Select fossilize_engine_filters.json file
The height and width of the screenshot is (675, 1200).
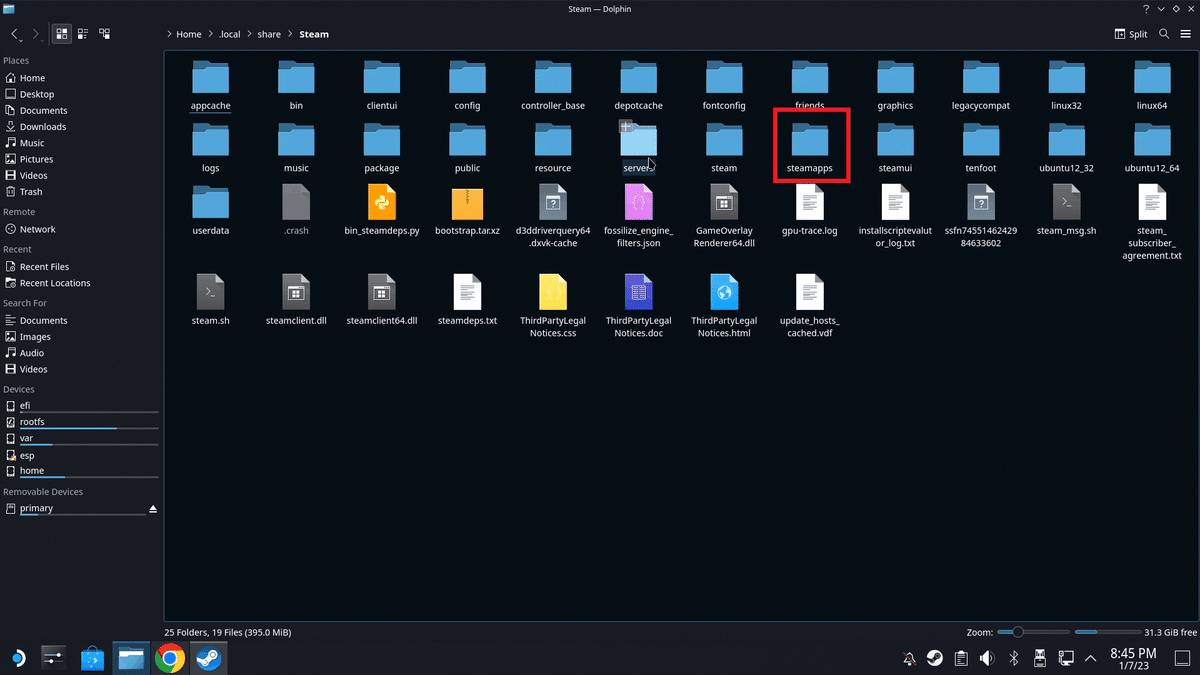(638, 217)
